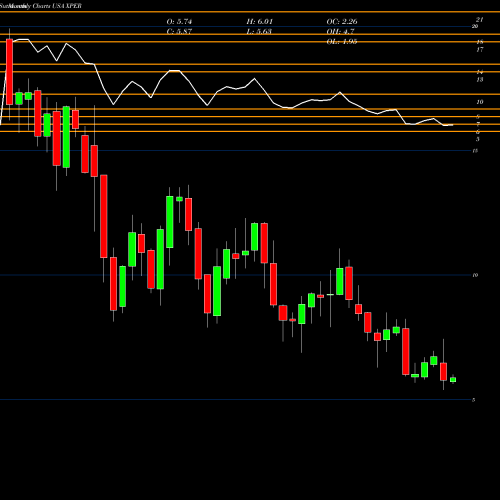Image resolution: width=500 pixels, height=500 pixels.
Task: Click the end of the white indicator line
Action: (452, 125)
